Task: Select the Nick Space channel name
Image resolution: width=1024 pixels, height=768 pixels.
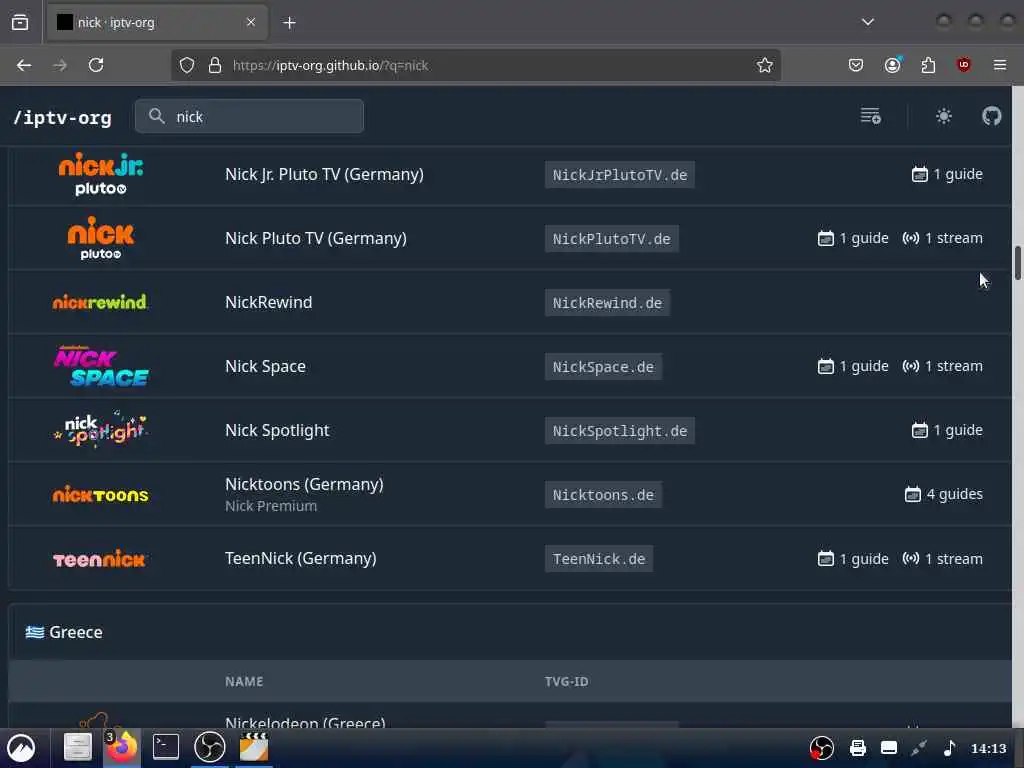Action: coord(265,366)
